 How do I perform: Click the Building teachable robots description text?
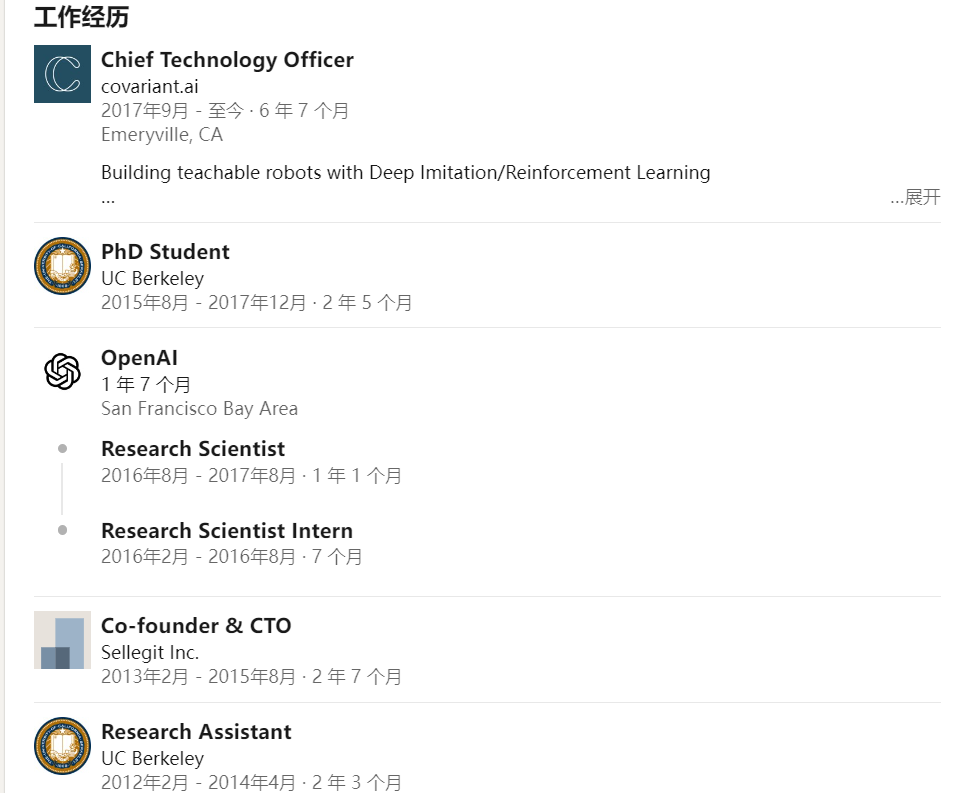tap(405, 172)
